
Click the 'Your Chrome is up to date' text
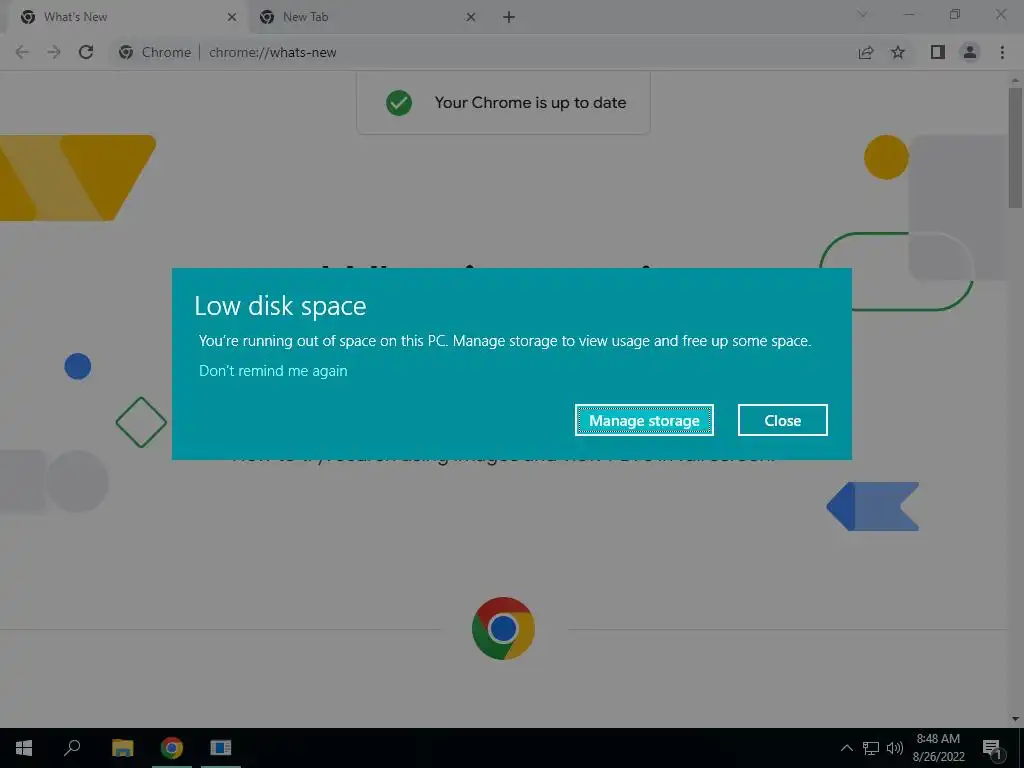(x=530, y=103)
